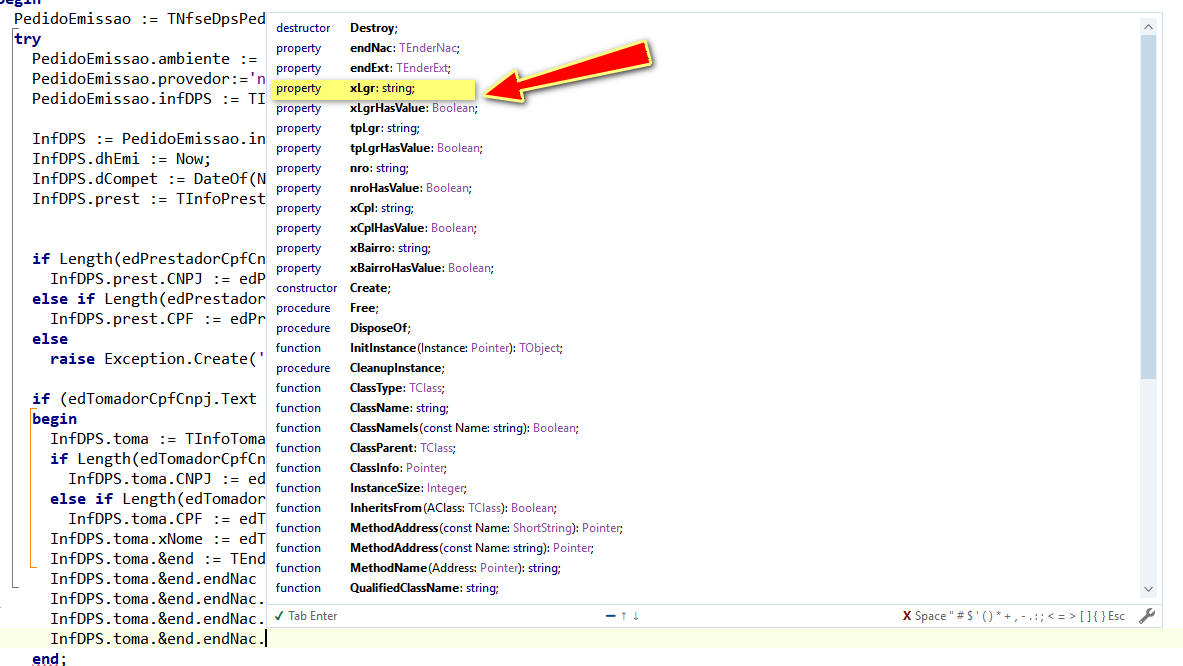Select the highlighted xLgr string property

(x=373, y=88)
